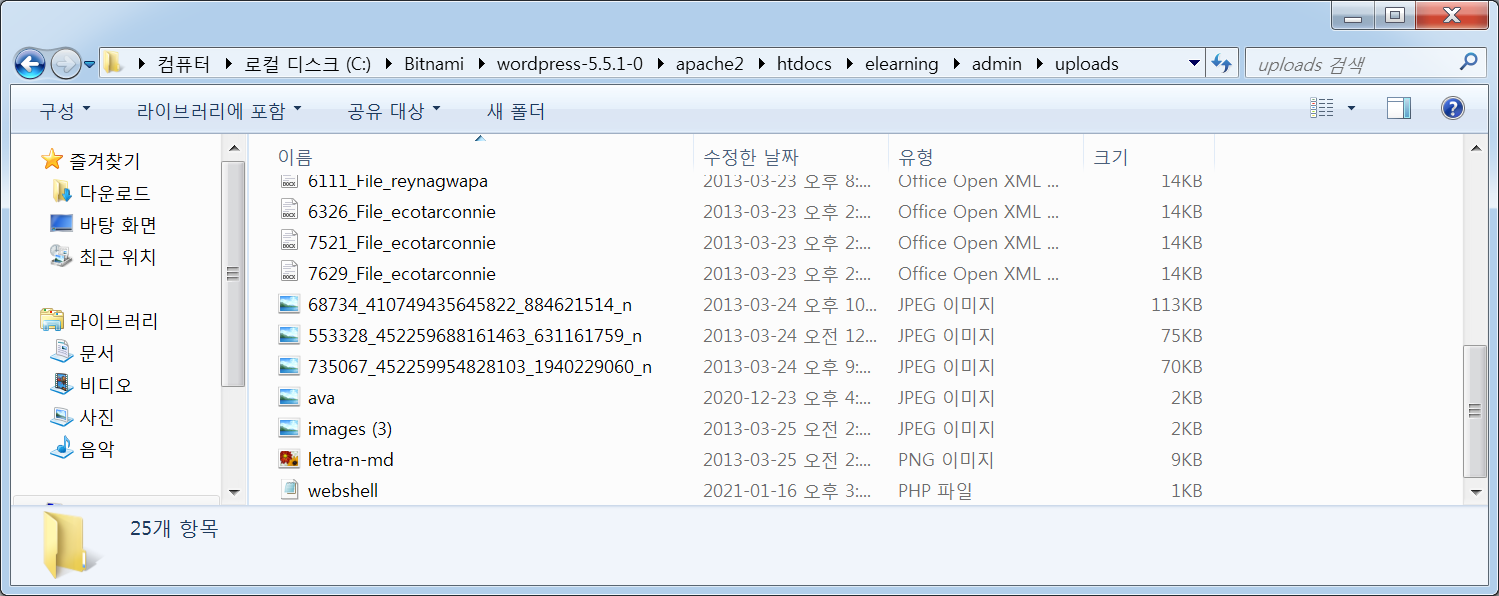Open the 구성 menu

[65, 110]
